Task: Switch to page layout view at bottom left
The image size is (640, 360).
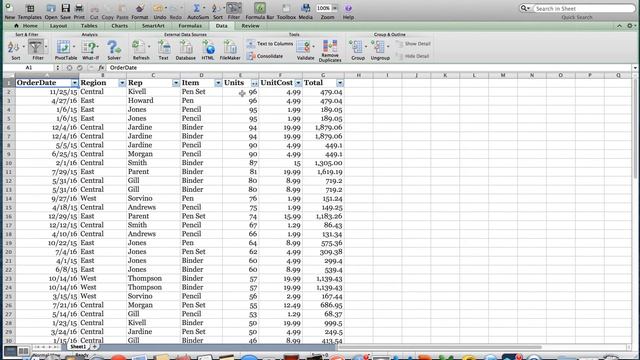Action: tap(23, 351)
